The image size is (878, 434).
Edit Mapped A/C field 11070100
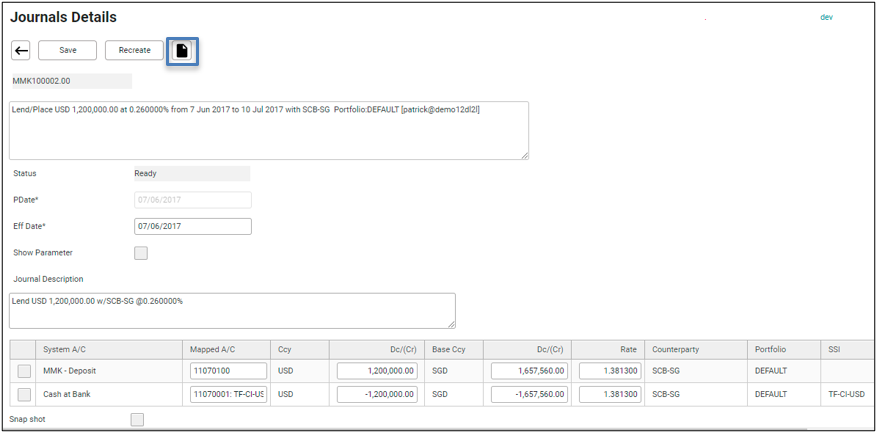(228, 371)
